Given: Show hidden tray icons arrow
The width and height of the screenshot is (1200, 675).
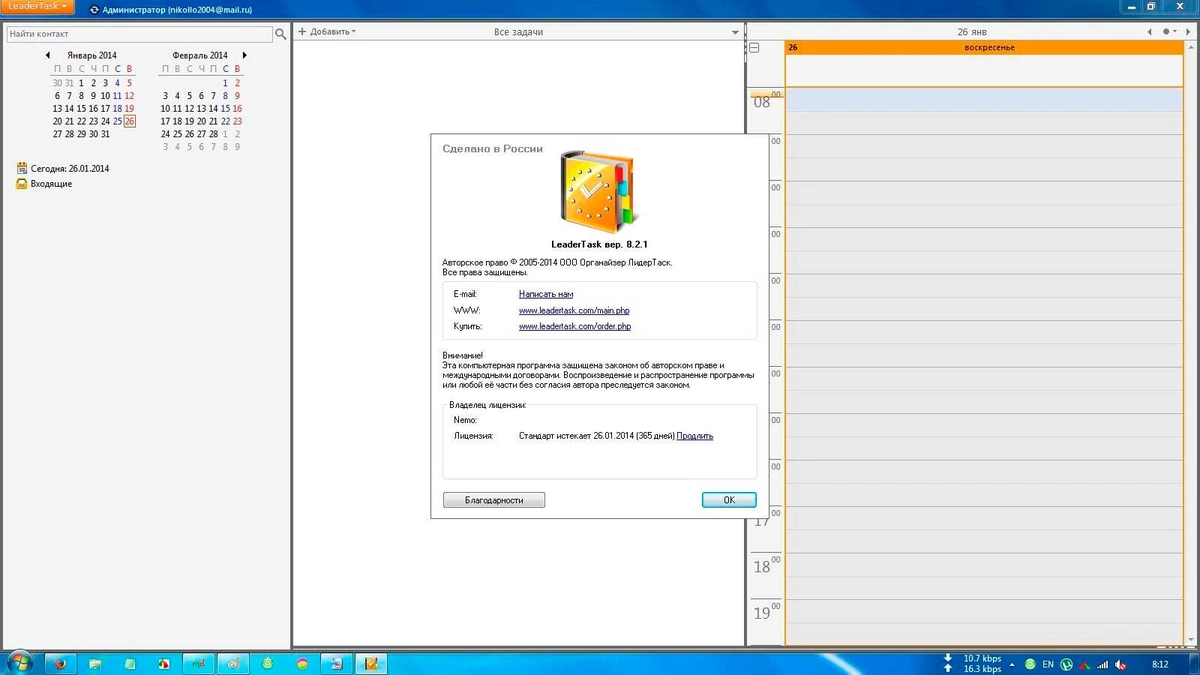Looking at the screenshot, I should (1012, 664).
